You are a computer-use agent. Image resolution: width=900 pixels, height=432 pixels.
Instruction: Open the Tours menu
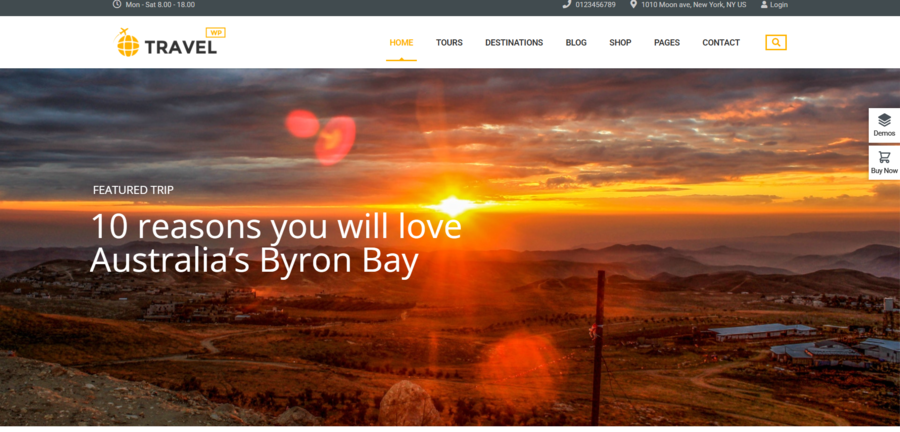449,42
